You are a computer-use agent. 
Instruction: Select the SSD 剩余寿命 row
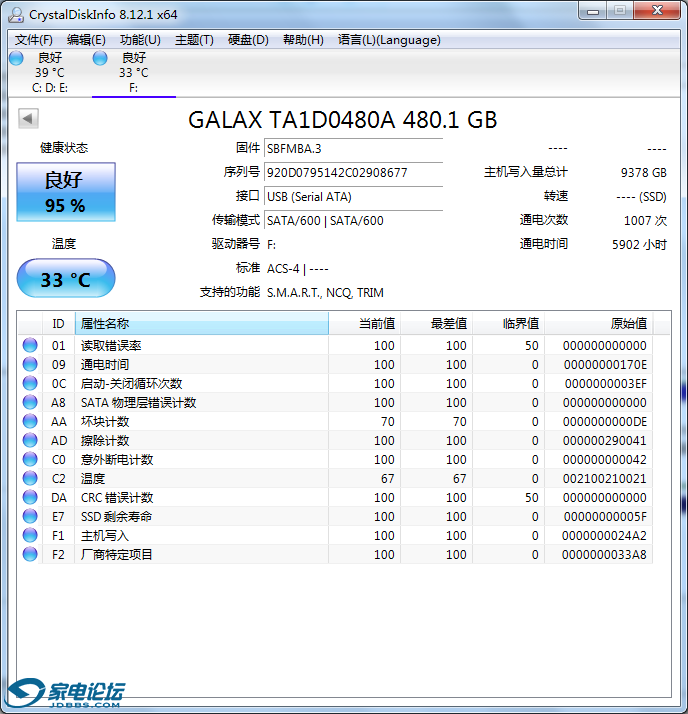(335, 516)
